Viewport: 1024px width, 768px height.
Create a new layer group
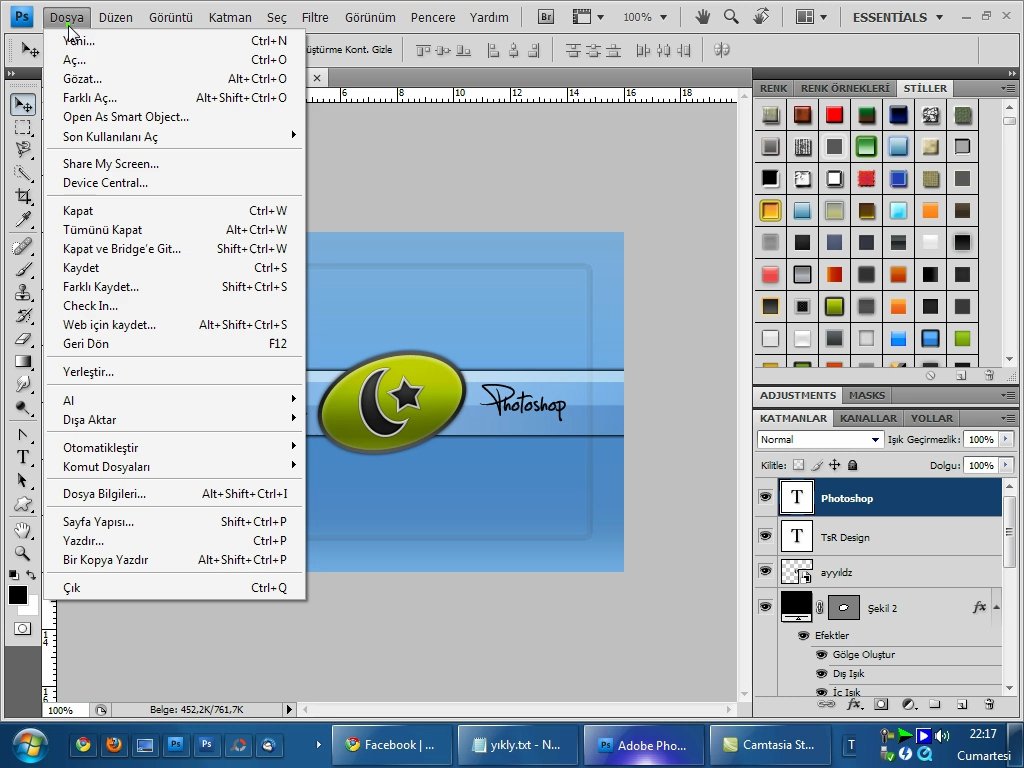click(x=935, y=704)
